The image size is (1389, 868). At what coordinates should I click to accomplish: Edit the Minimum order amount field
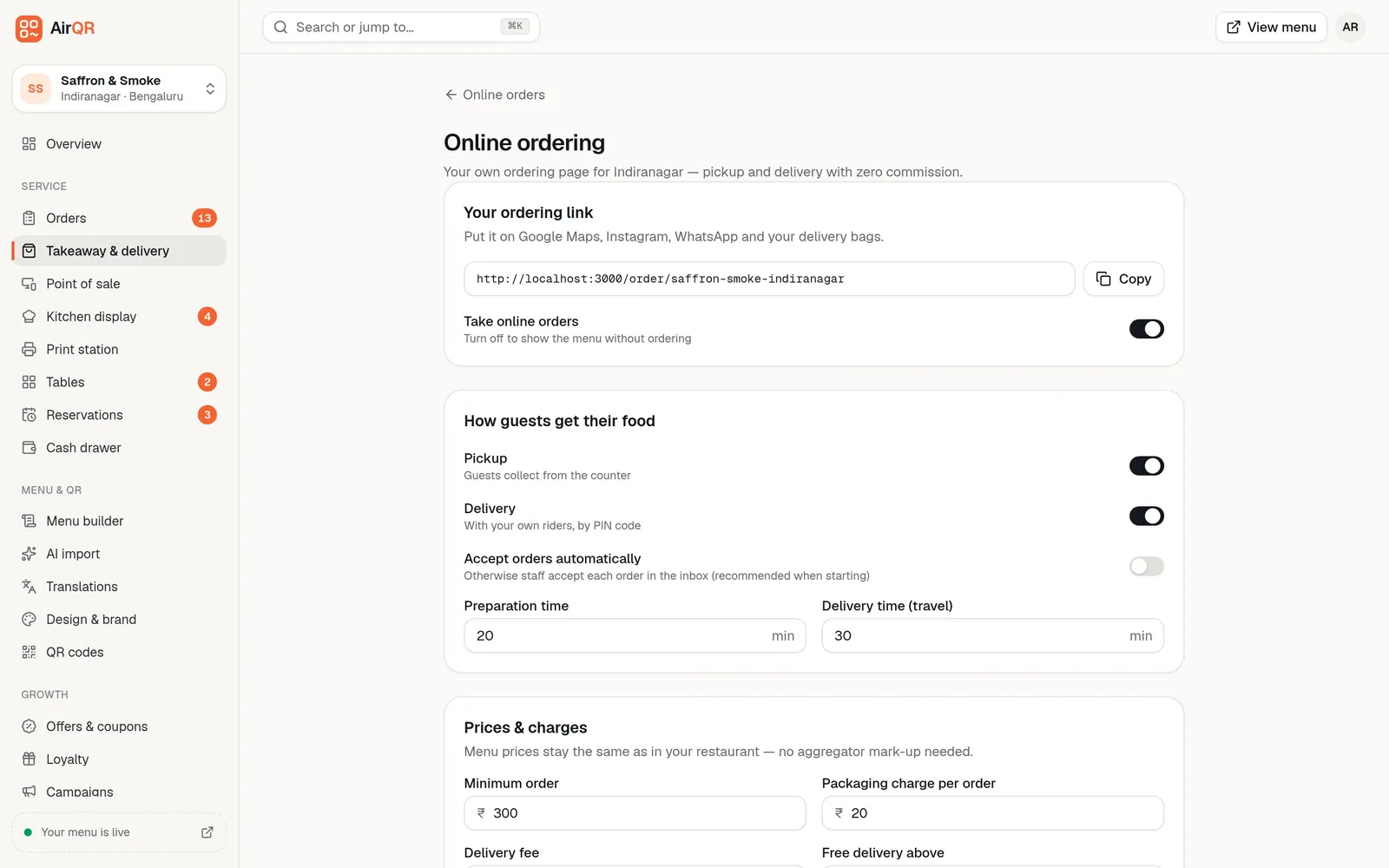pos(635,813)
